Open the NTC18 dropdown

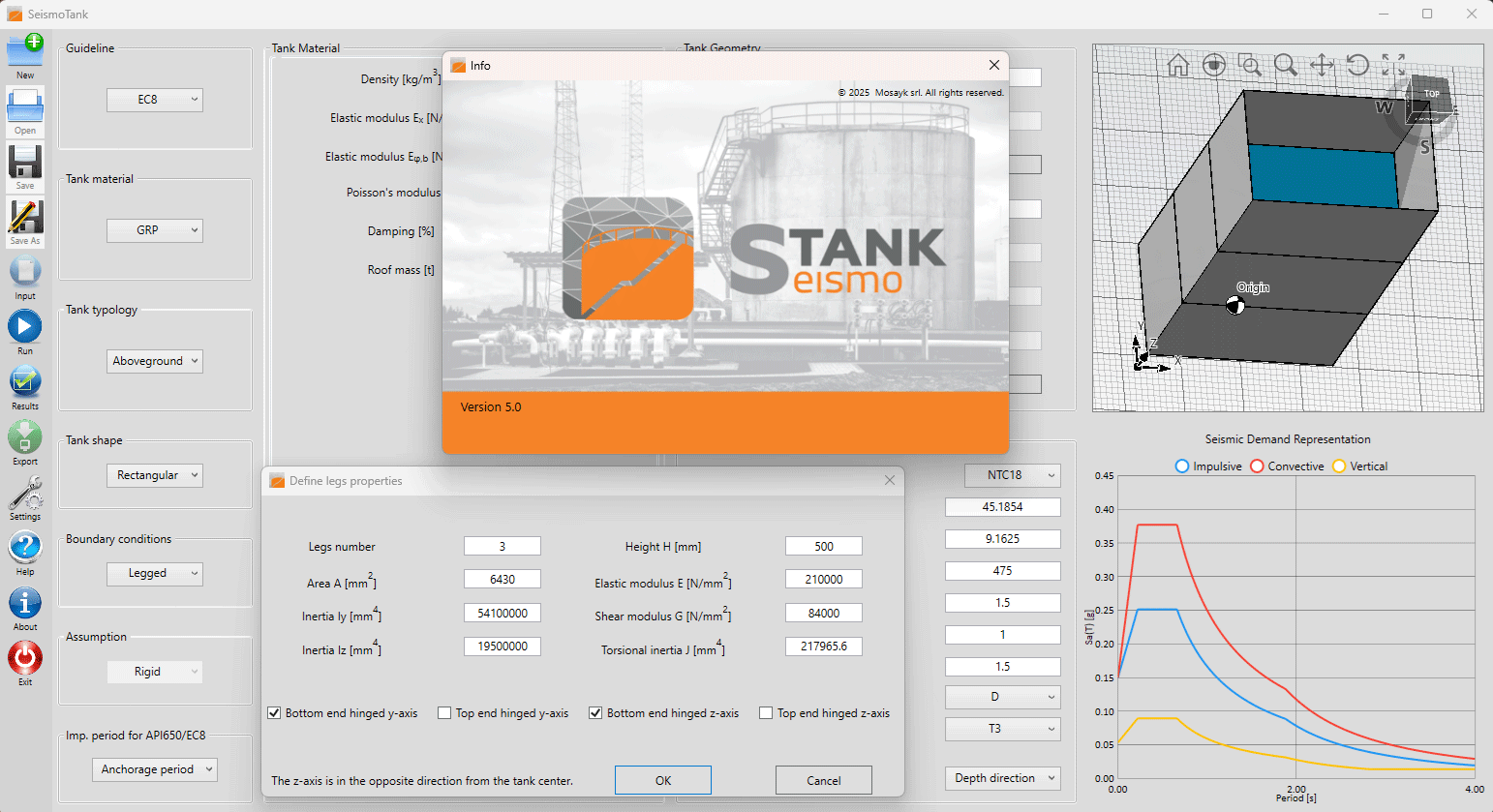(1012, 475)
